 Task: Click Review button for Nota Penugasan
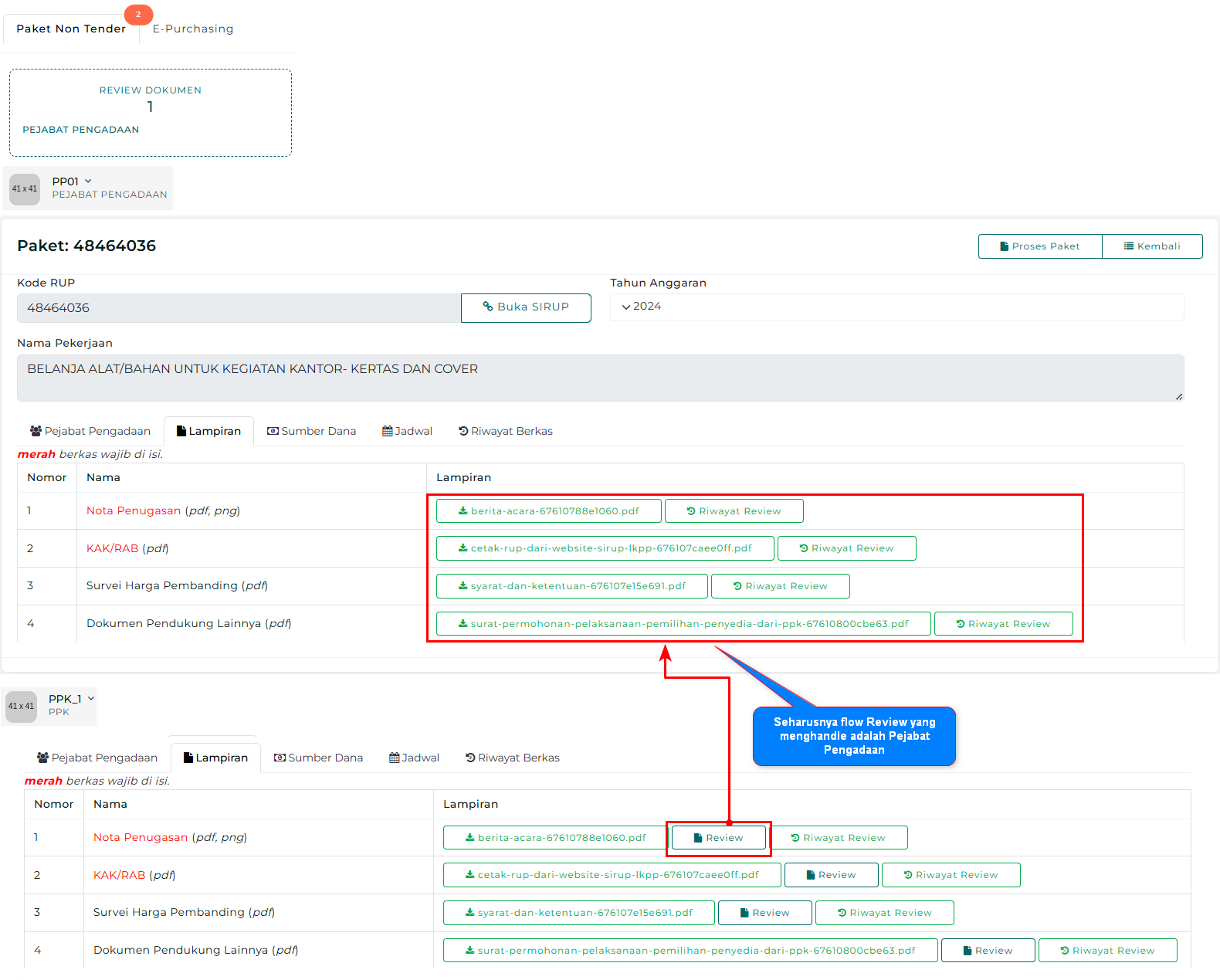coord(718,838)
